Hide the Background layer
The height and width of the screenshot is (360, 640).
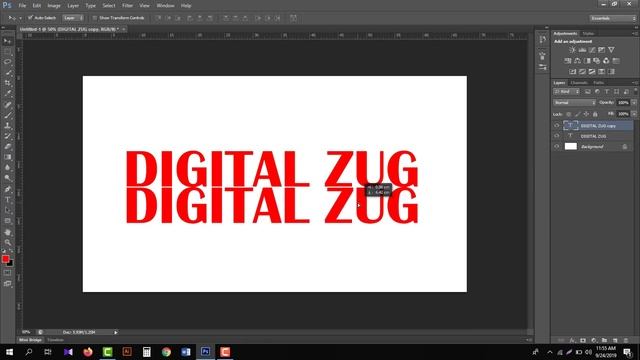point(557,146)
